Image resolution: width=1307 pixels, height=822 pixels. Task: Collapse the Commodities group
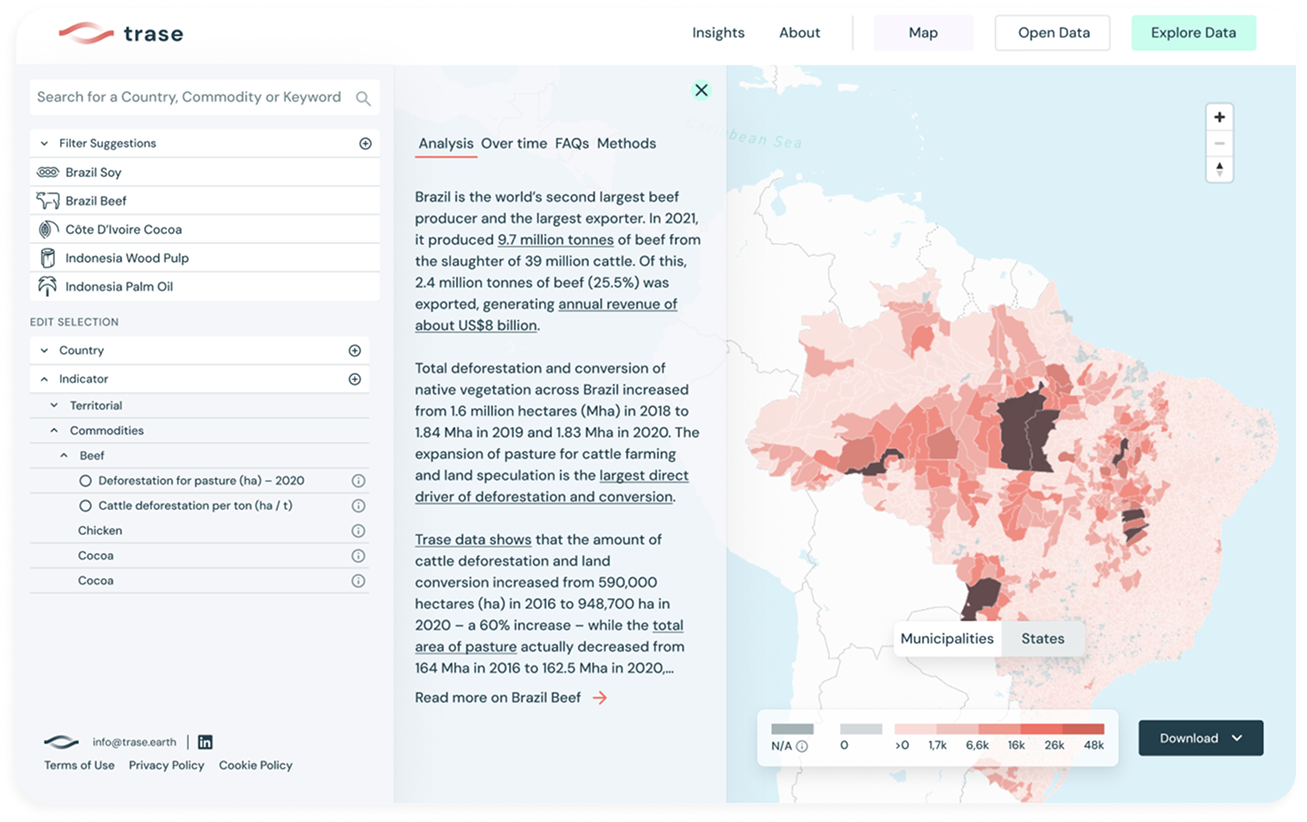(55, 431)
